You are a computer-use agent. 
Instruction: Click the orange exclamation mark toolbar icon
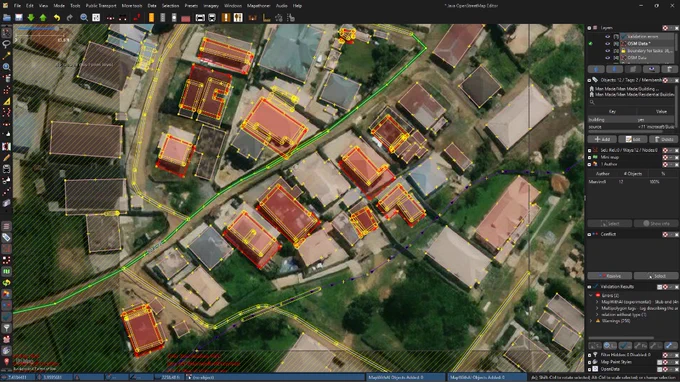[226, 18]
